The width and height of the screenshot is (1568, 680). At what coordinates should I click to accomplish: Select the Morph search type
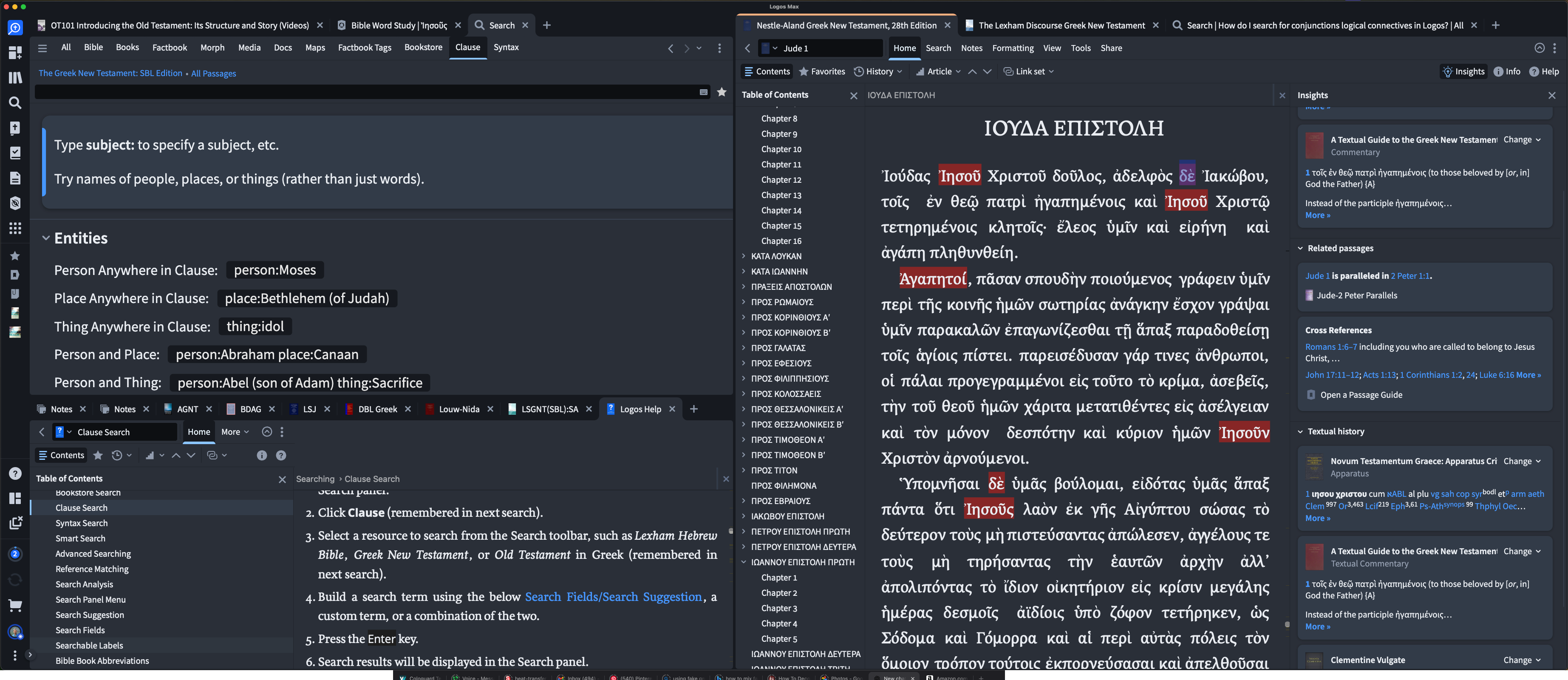(212, 47)
